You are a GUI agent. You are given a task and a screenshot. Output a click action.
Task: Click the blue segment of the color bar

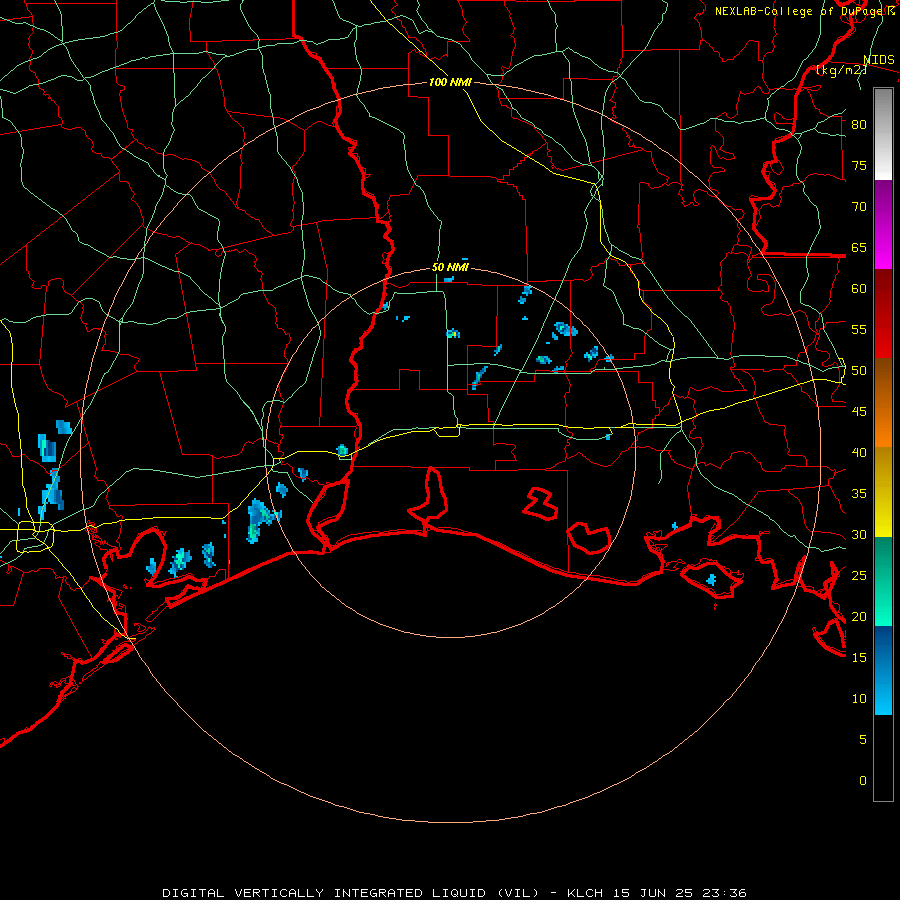click(x=883, y=670)
